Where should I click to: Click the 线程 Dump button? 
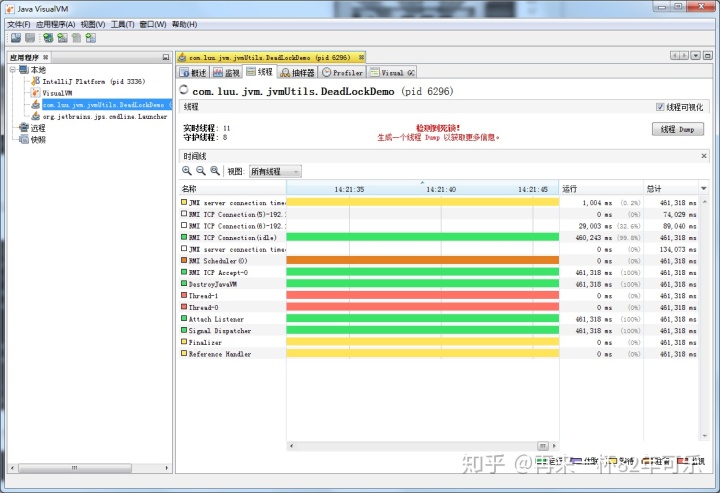678,129
